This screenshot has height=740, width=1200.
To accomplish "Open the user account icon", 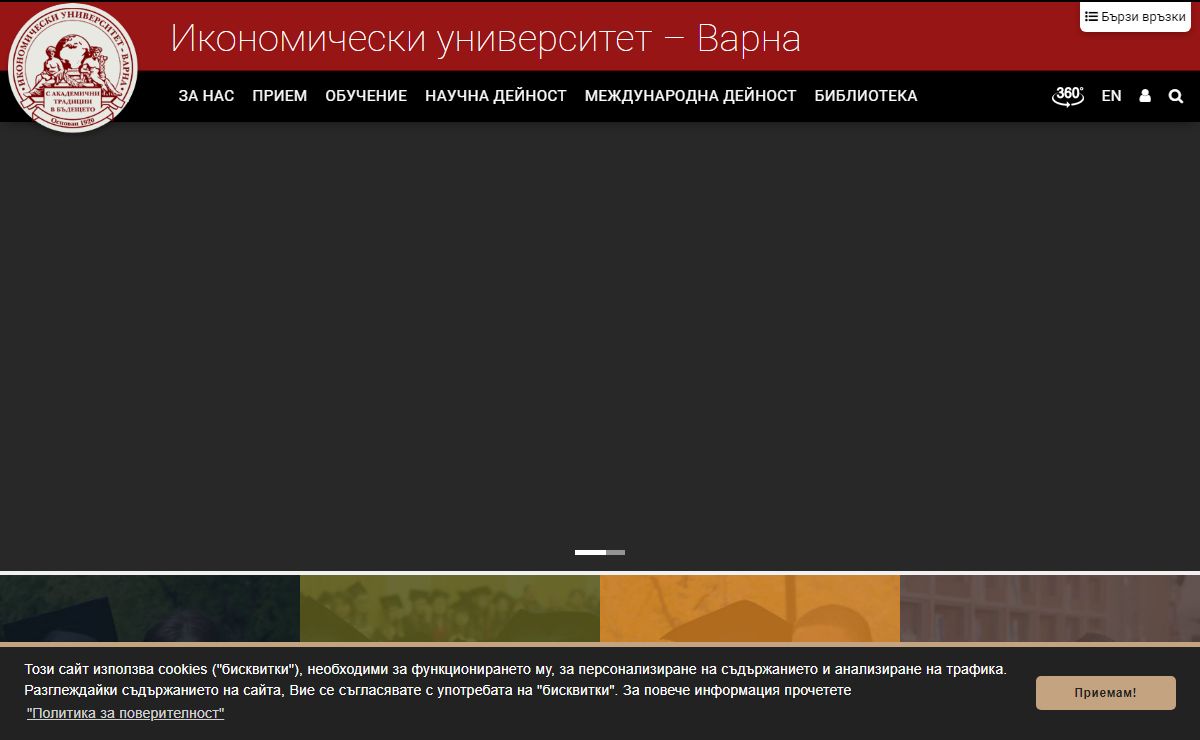I will [1145, 96].
